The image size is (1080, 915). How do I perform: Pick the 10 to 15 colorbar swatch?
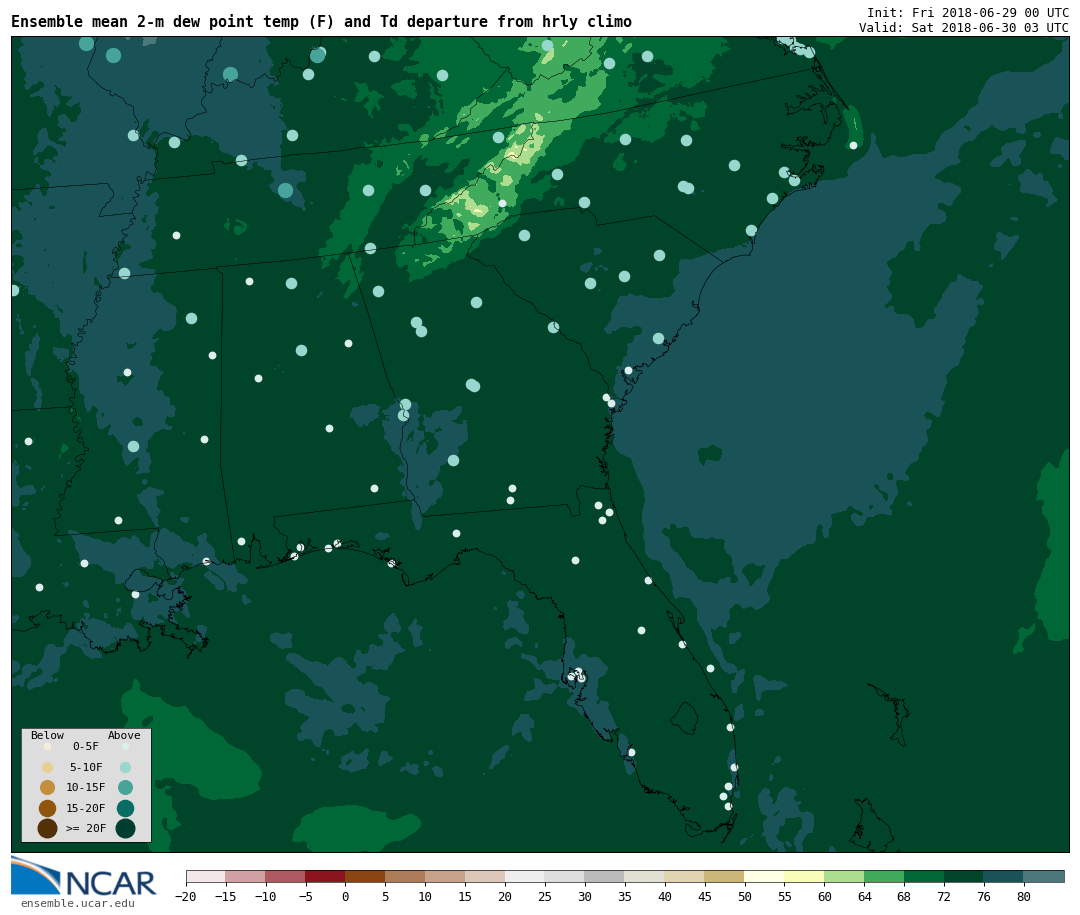(x=445, y=876)
